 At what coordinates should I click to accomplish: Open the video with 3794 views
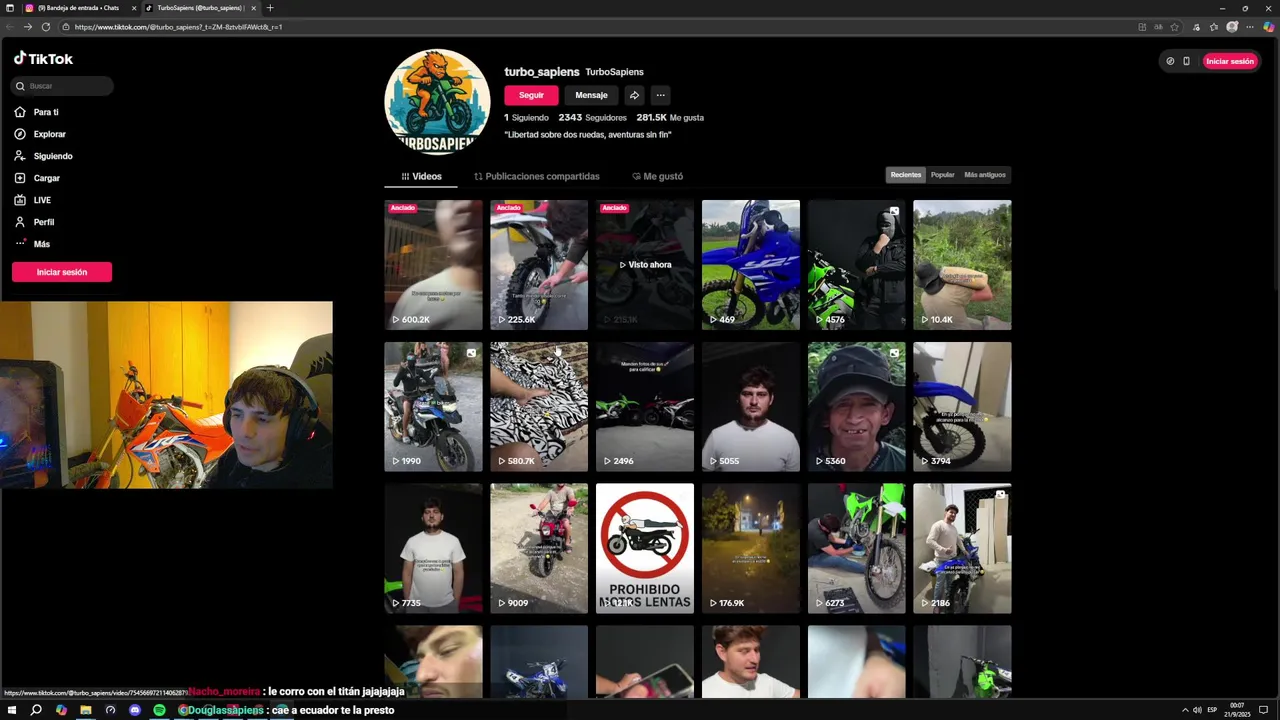click(x=962, y=407)
